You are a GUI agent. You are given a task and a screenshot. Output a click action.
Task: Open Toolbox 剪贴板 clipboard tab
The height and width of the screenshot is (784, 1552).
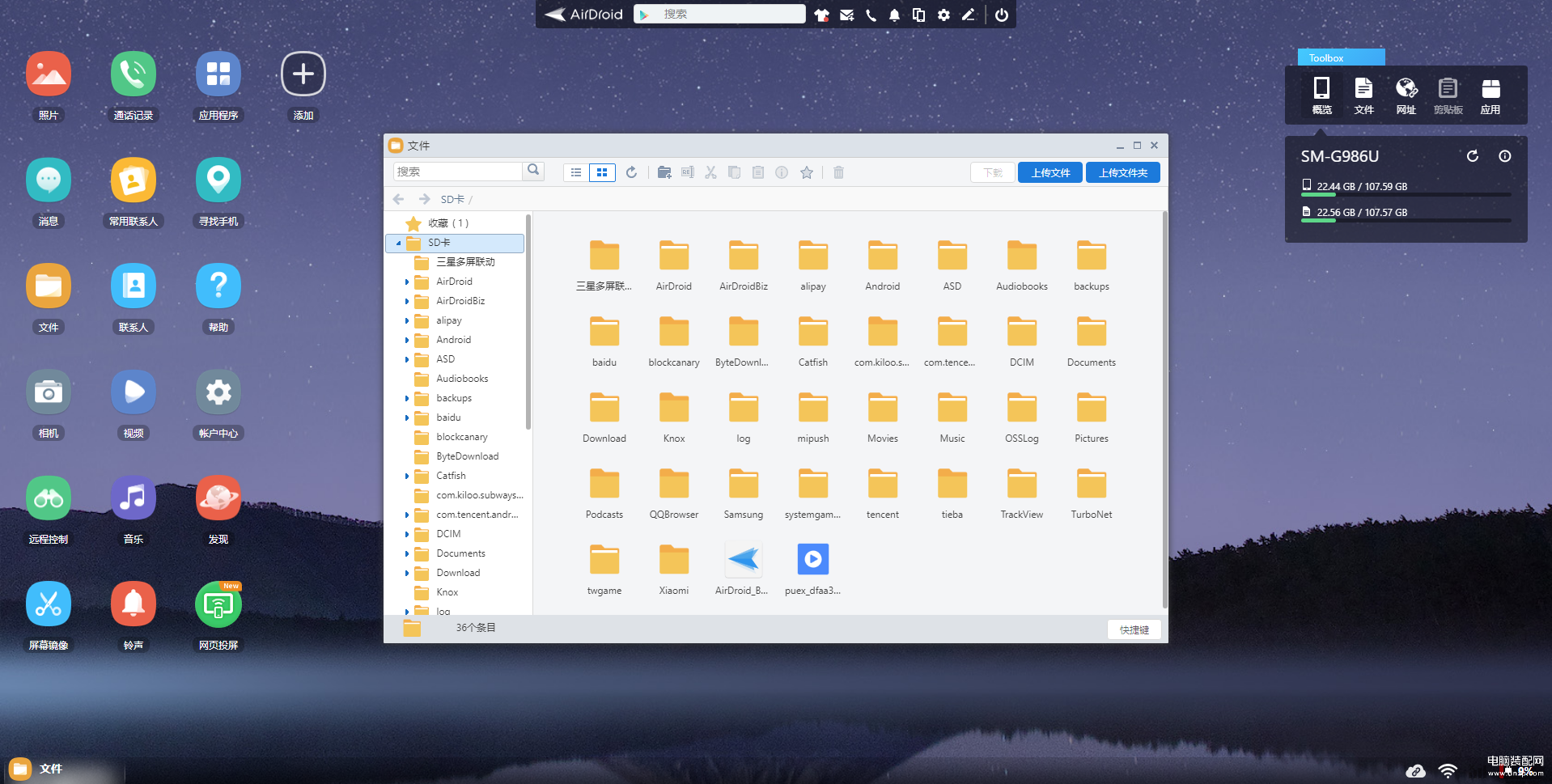(1448, 95)
